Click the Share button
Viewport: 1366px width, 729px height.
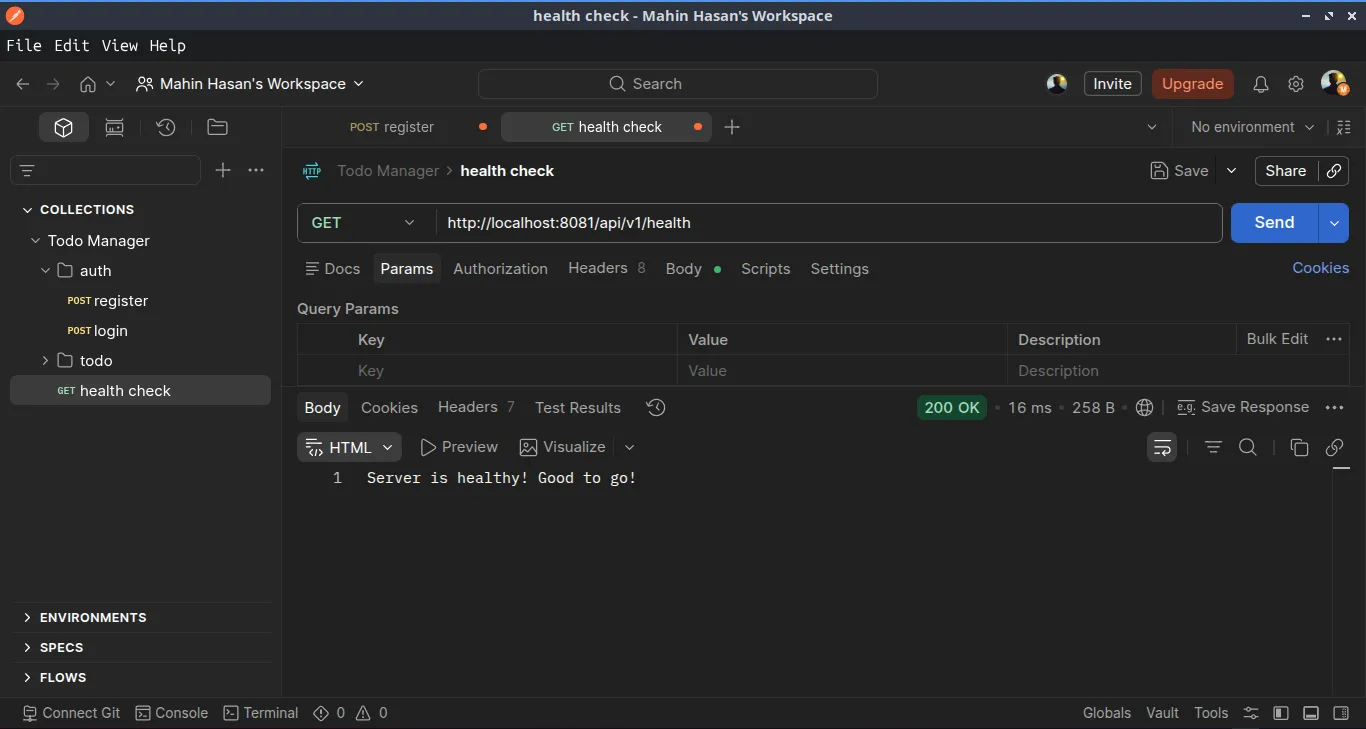pos(1286,171)
